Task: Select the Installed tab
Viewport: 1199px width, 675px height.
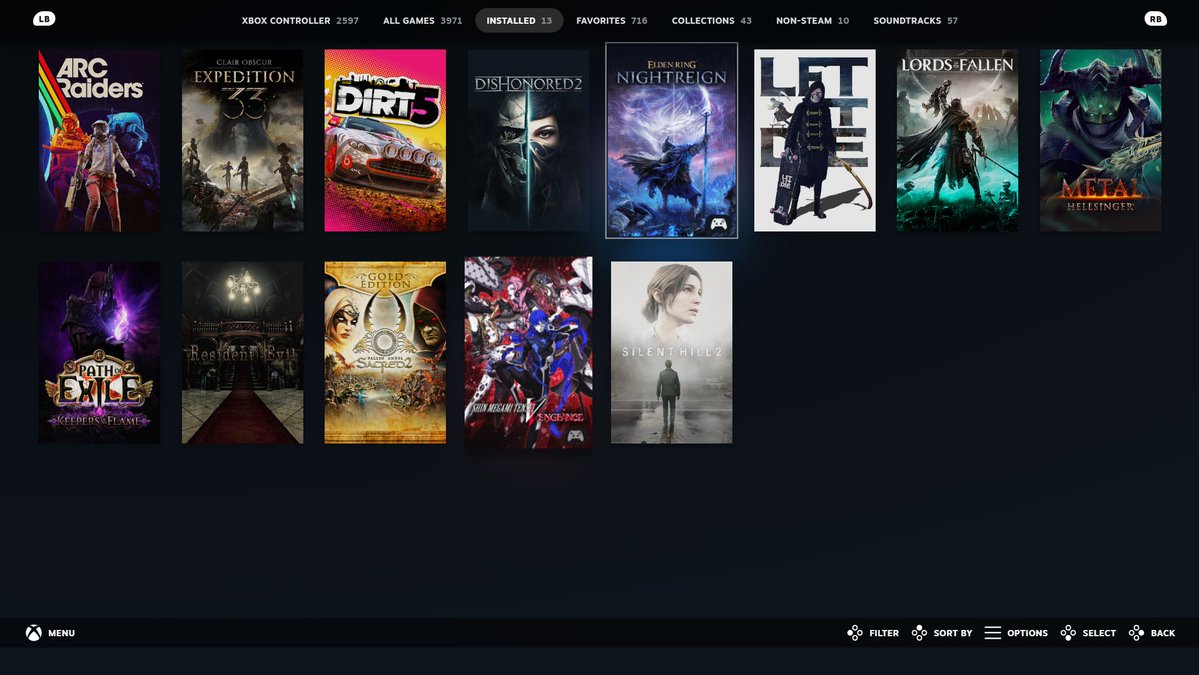Action: click(x=519, y=21)
